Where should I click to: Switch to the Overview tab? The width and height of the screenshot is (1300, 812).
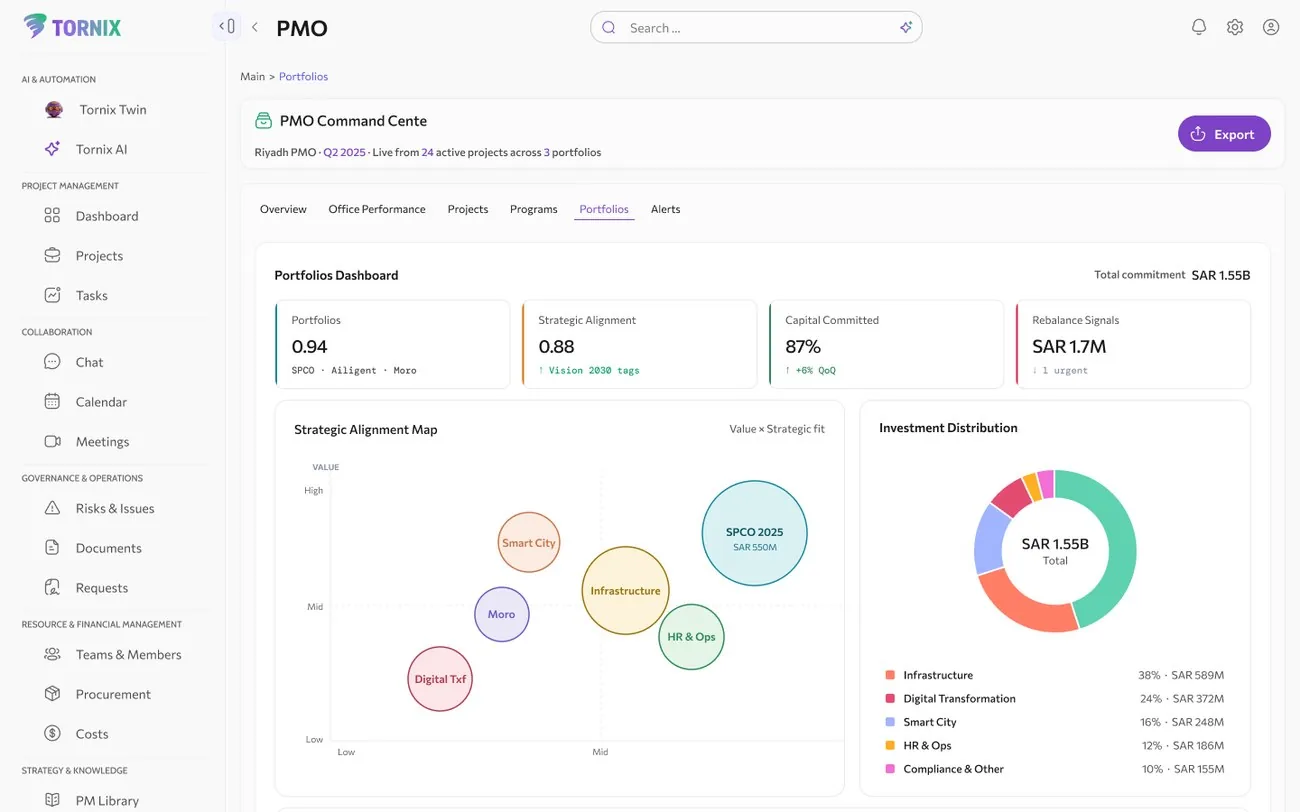(283, 209)
